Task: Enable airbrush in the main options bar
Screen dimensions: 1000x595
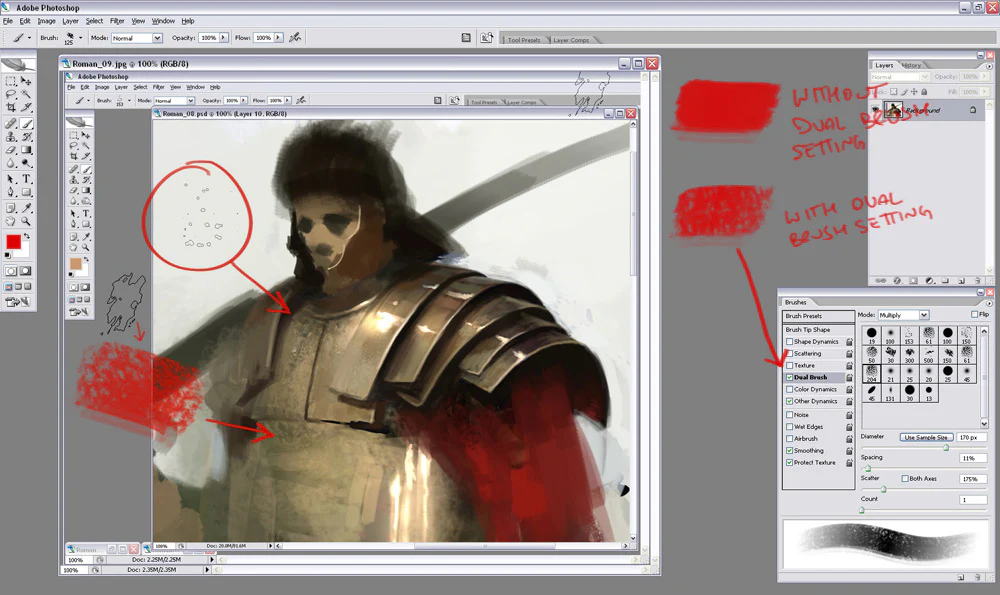Action: click(x=295, y=38)
